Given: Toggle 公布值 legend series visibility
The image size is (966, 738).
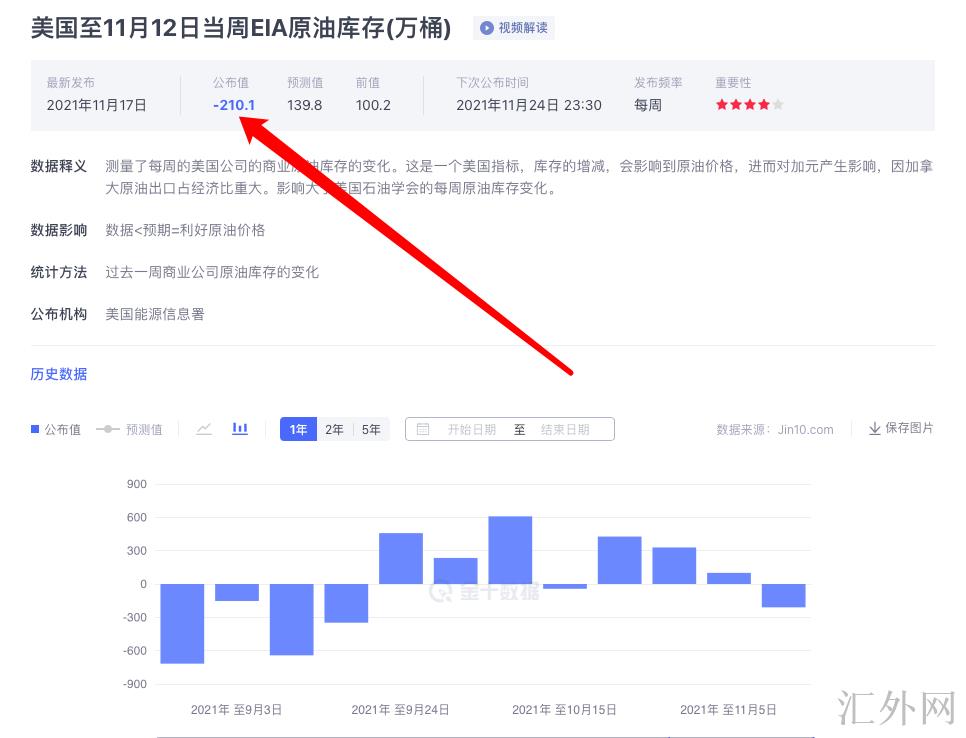Looking at the screenshot, I should [56, 429].
